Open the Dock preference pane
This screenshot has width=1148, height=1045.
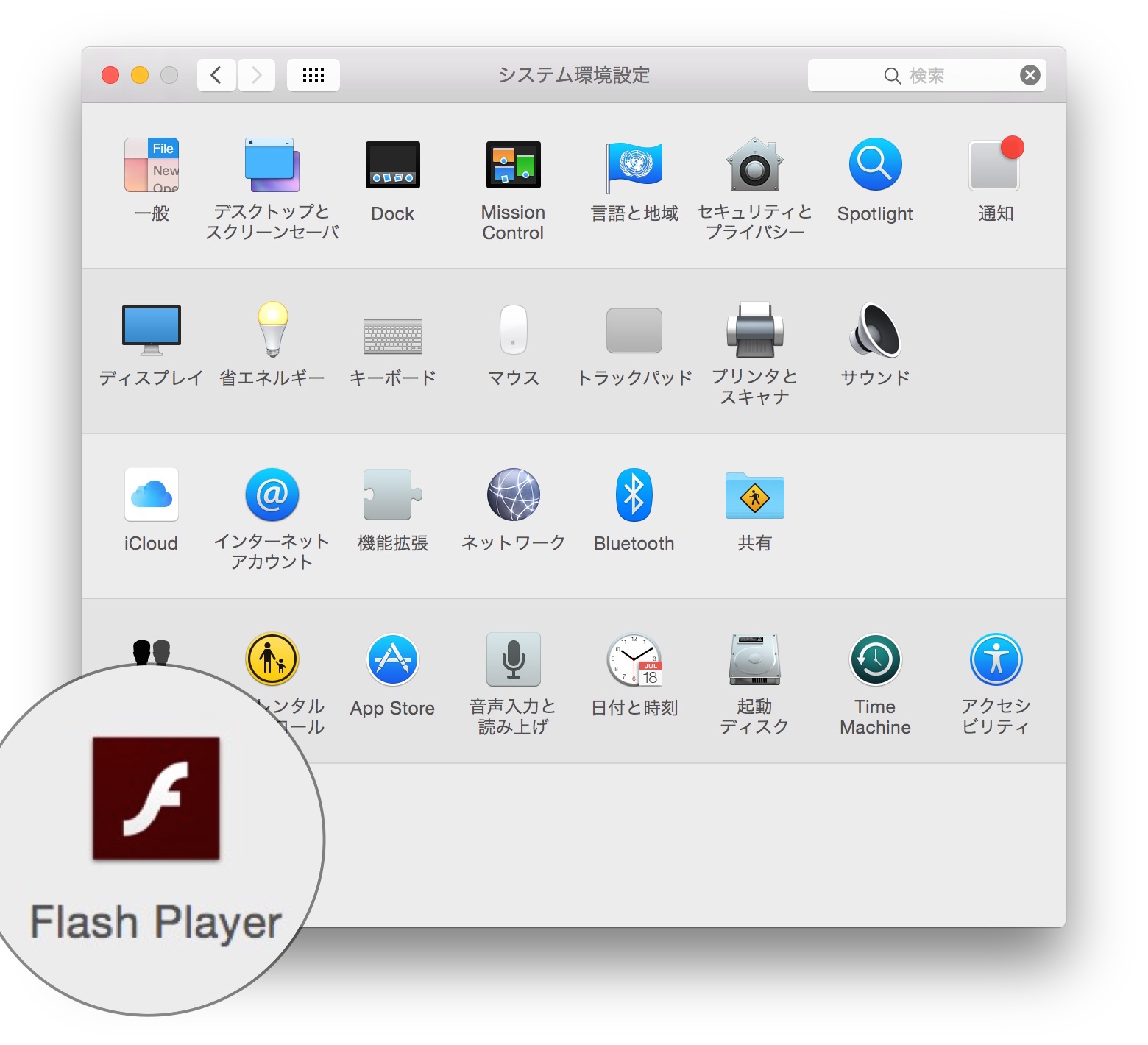(393, 166)
